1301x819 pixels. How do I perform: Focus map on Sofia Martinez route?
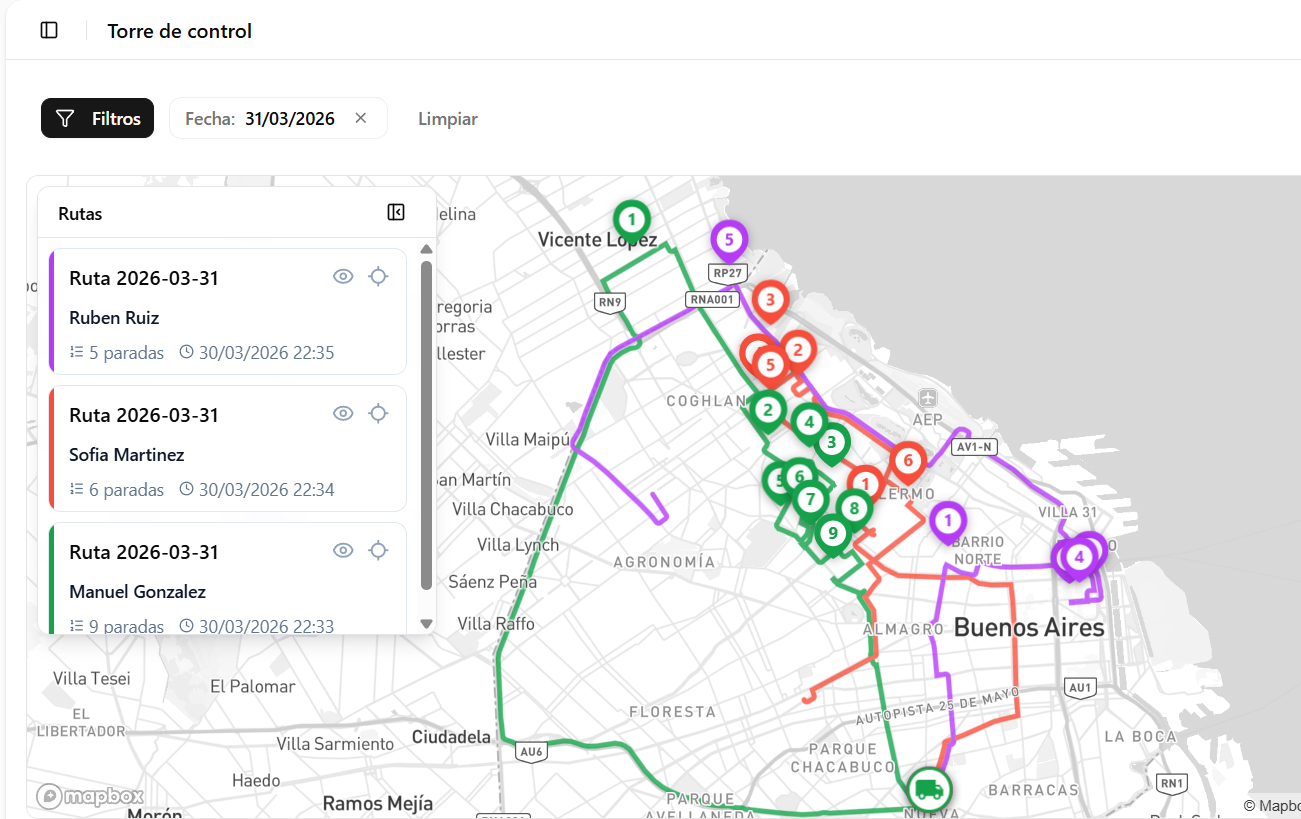coord(378,413)
